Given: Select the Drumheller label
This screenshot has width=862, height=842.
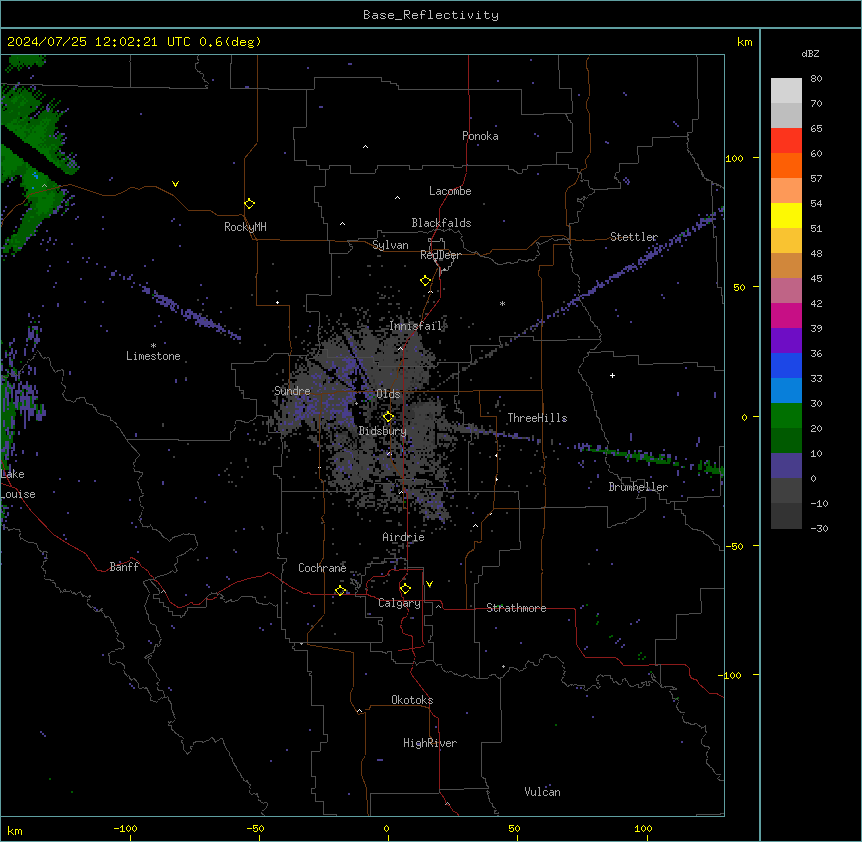Looking at the screenshot, I should [638, 487].
